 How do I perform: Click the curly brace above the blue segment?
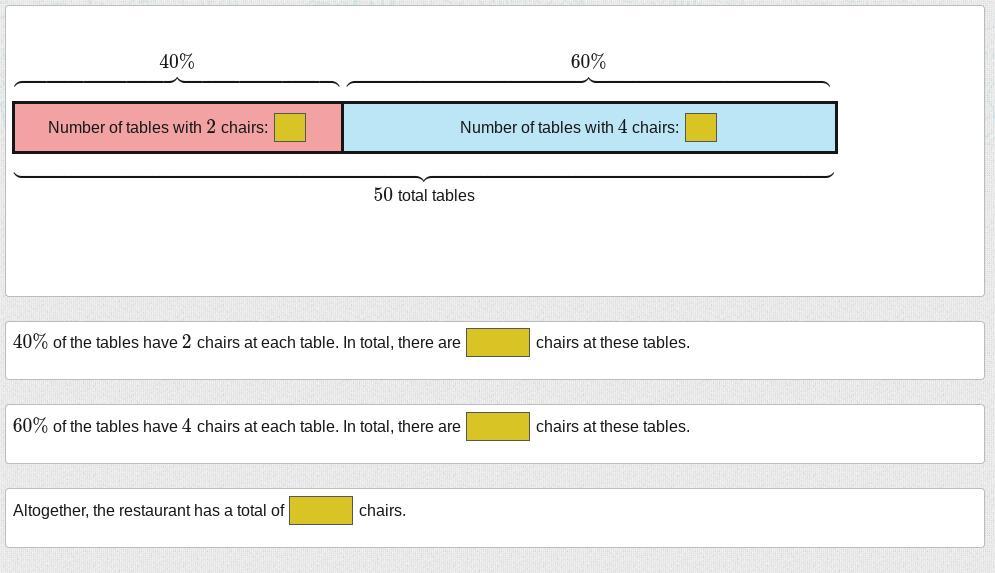(588, 82)
